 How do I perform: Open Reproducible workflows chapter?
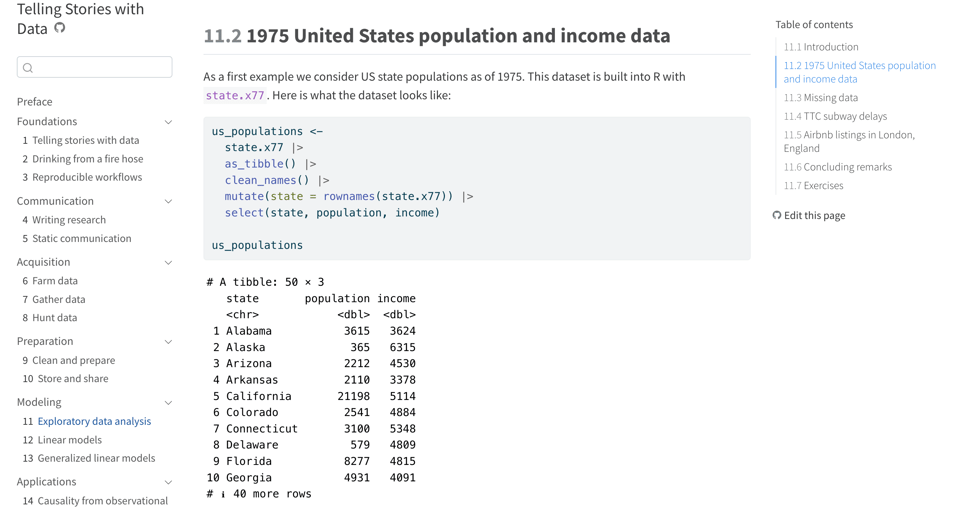(87, 177)
